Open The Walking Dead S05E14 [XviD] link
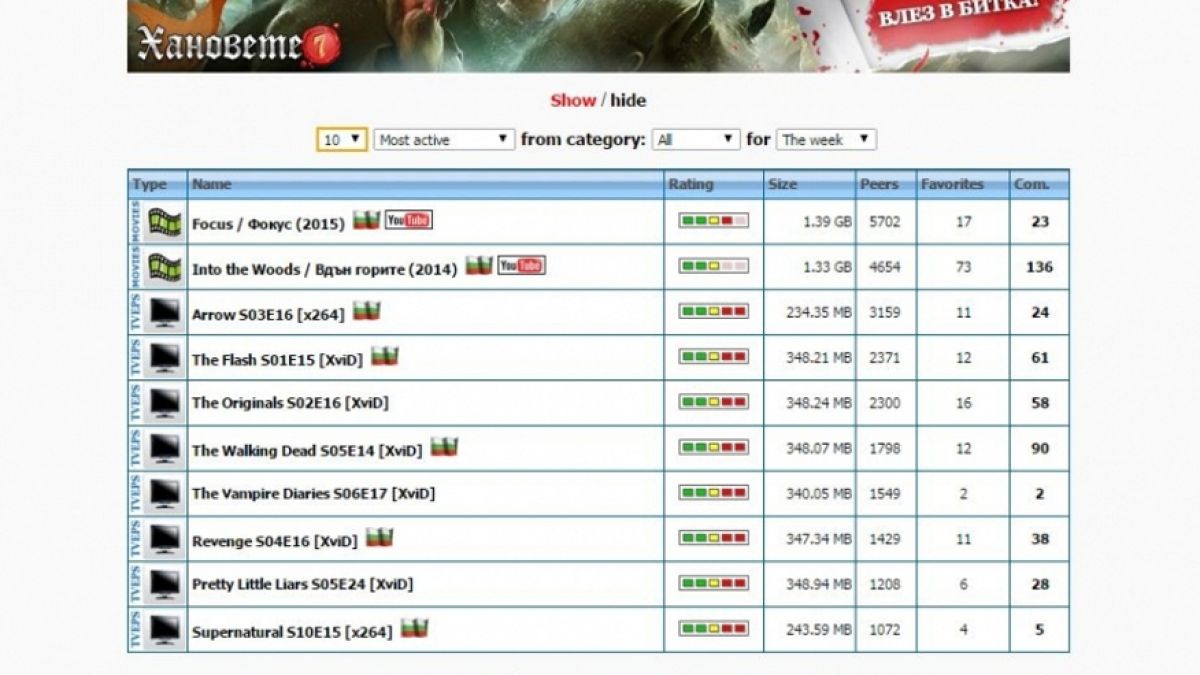The height and width of the screenshot is (675, 1200). click(307, 451)
